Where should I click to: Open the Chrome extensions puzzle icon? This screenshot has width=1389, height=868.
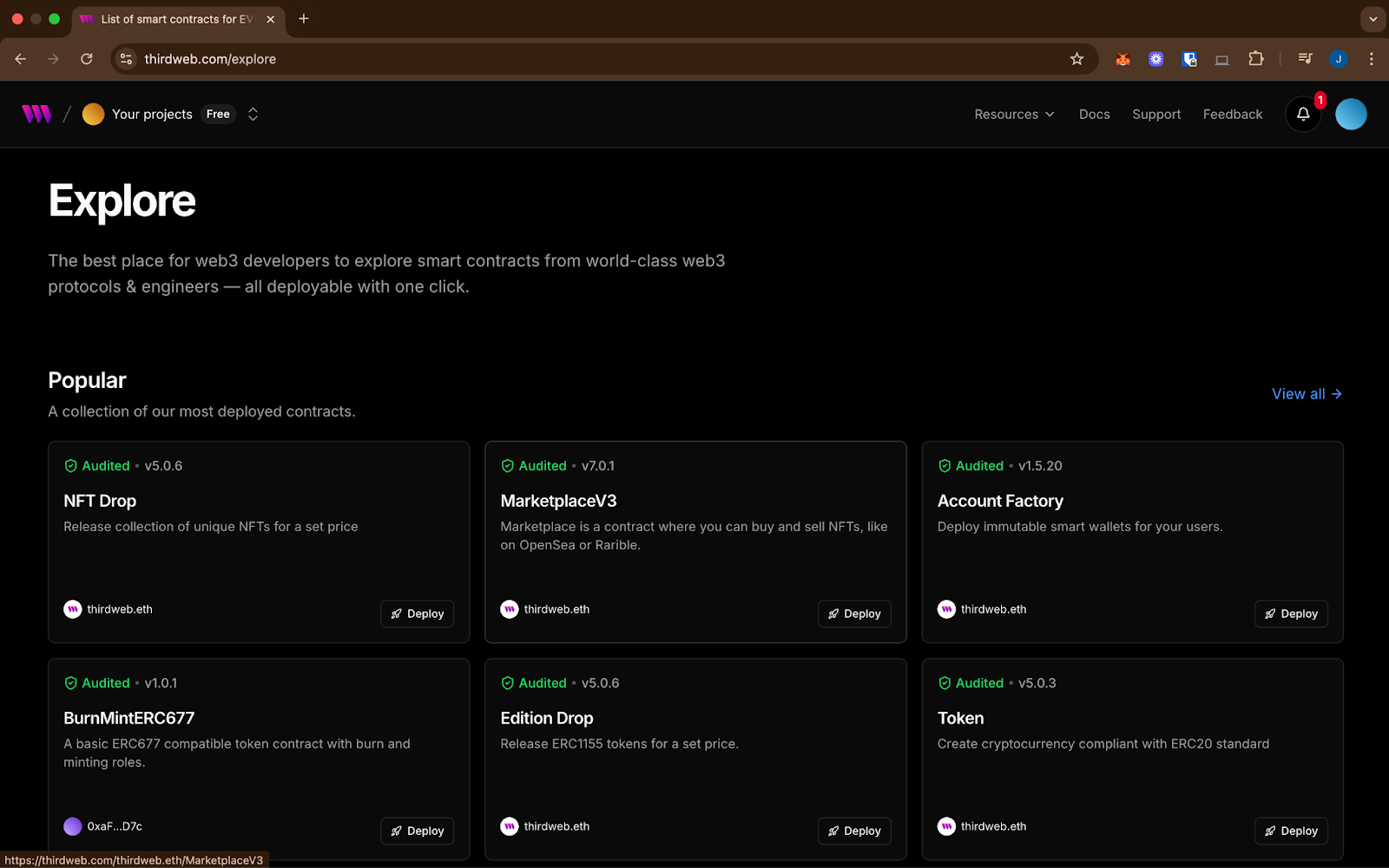[x=1255, y=59]
